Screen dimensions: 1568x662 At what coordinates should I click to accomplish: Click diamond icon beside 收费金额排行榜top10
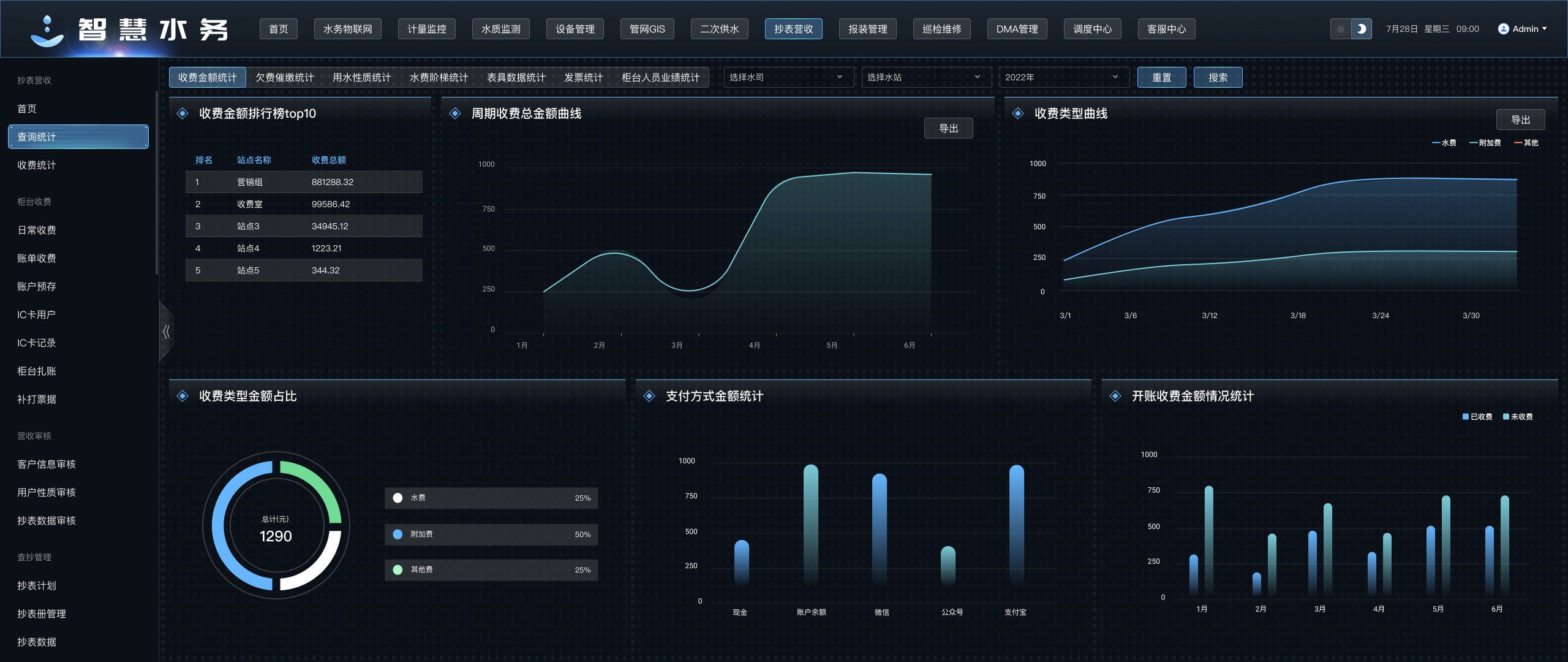coord(183,113)
